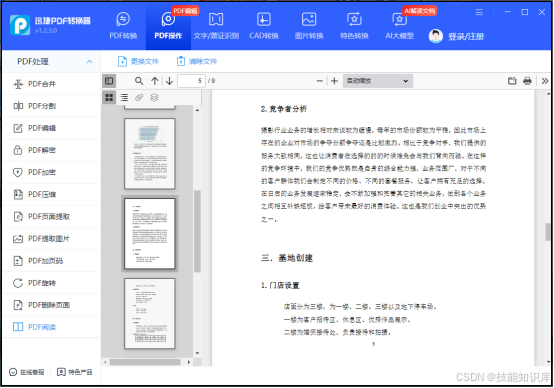Select the page 6 thumbnail with table
Image resolution: width=554 pixels, height=388 pixels.
click(150, 313)
